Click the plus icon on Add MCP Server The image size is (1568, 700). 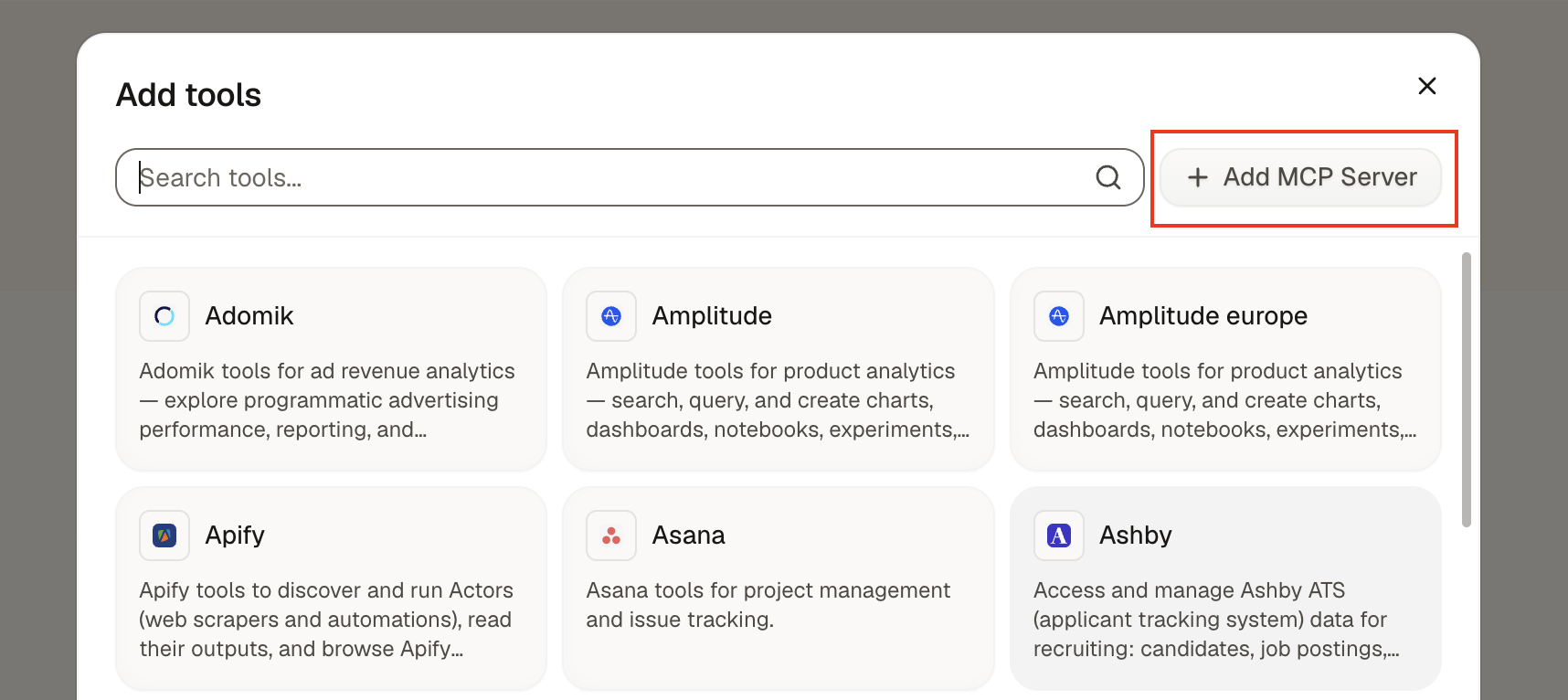tap(1198, 177)
